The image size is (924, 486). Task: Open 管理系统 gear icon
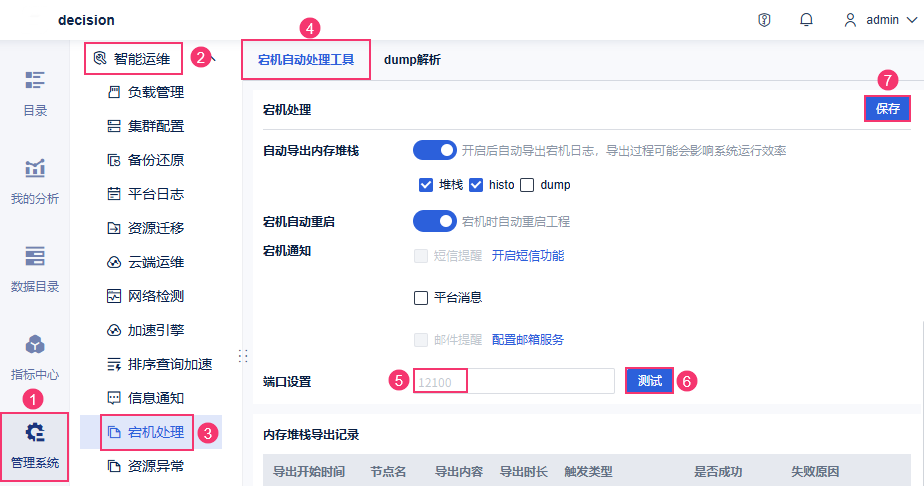[35, 433]
